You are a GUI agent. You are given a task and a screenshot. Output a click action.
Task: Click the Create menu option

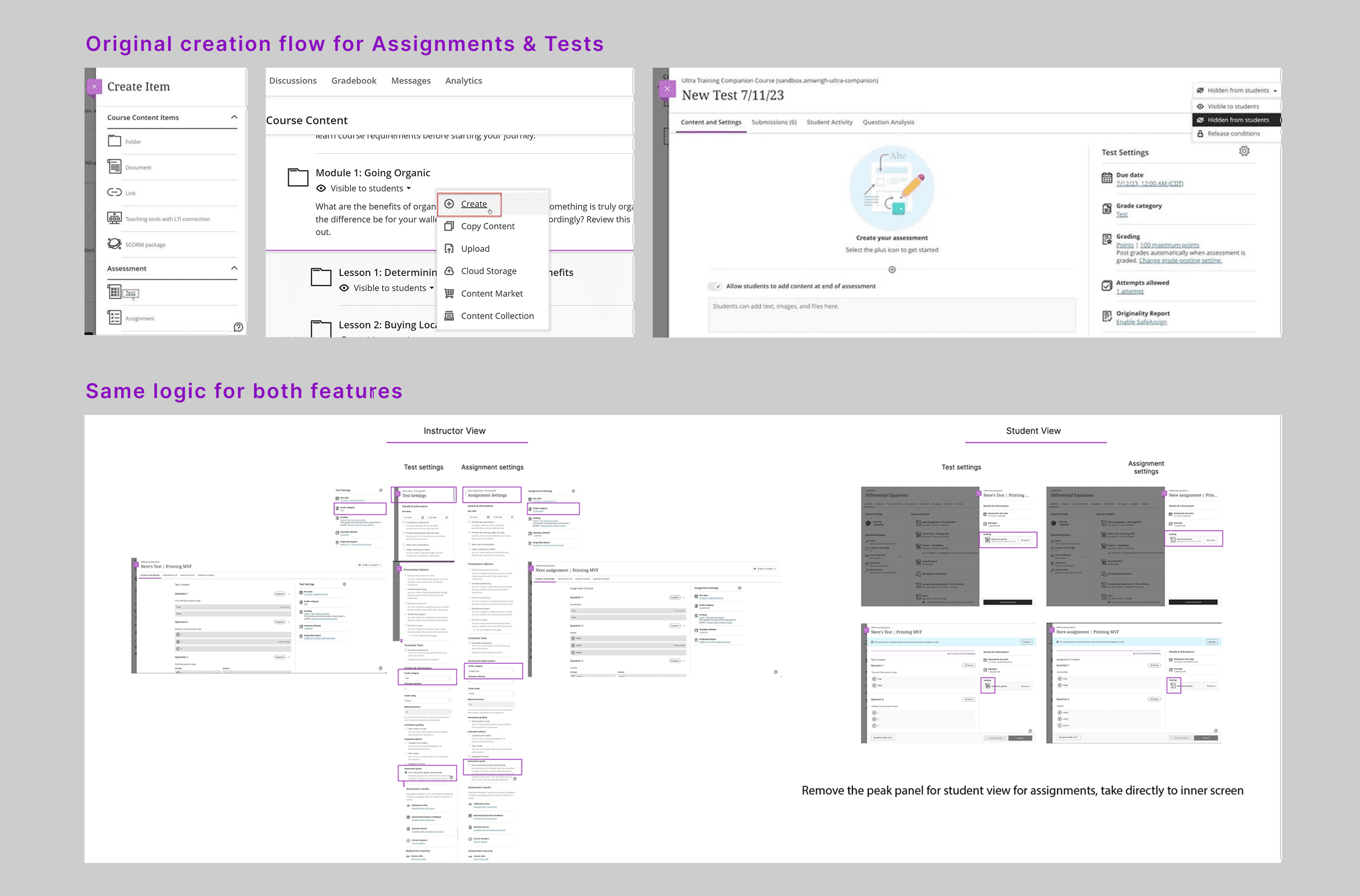tap(473, 204)
